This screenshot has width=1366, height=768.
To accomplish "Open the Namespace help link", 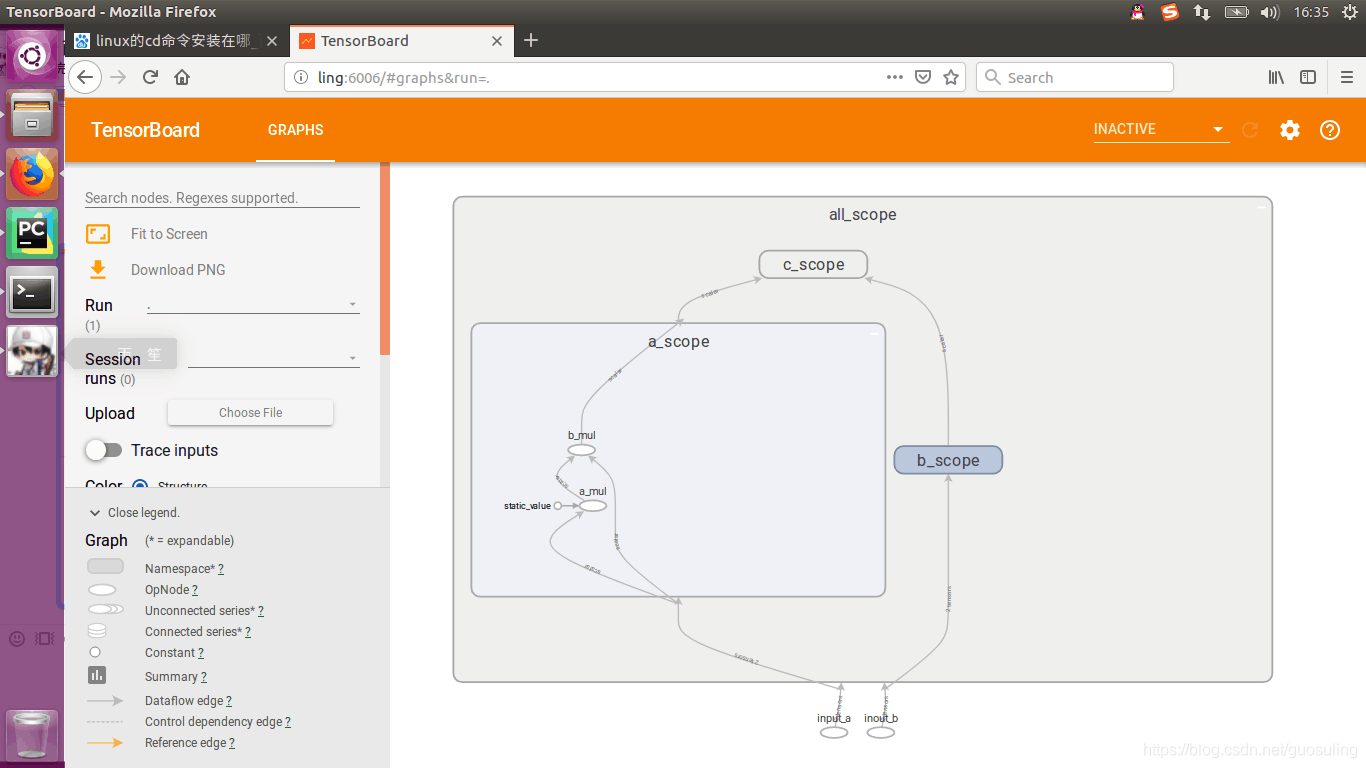I will click(221, 569).
